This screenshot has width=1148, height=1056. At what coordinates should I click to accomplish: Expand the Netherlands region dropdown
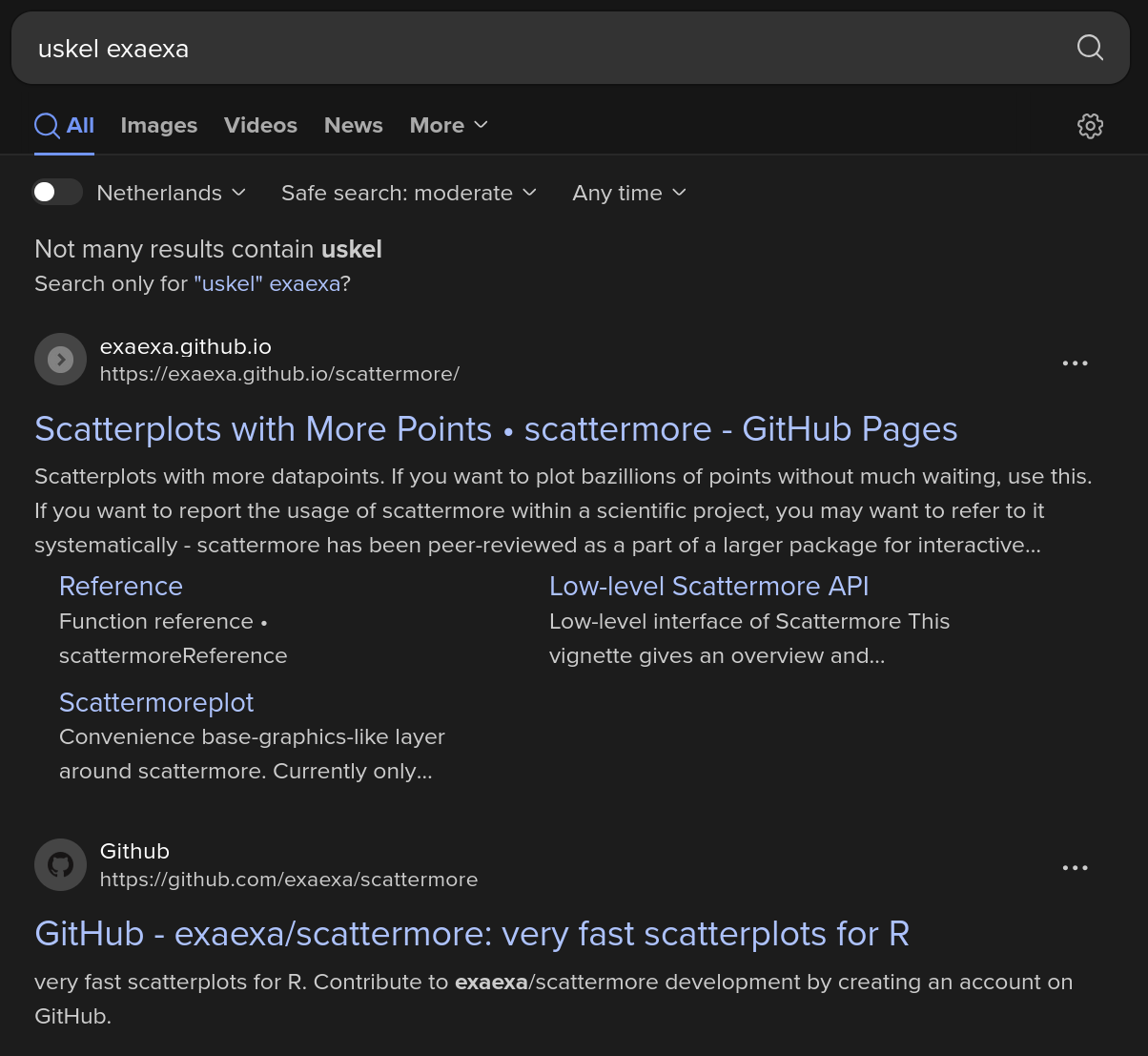click(x=172, y=193)
